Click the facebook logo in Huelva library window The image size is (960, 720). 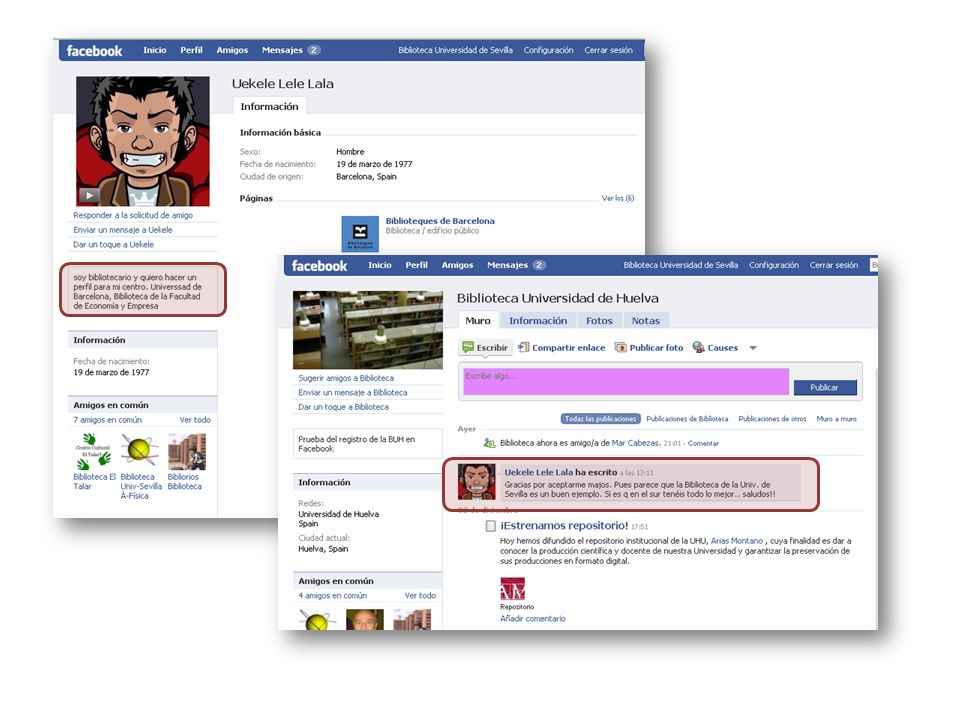point(319,266)
